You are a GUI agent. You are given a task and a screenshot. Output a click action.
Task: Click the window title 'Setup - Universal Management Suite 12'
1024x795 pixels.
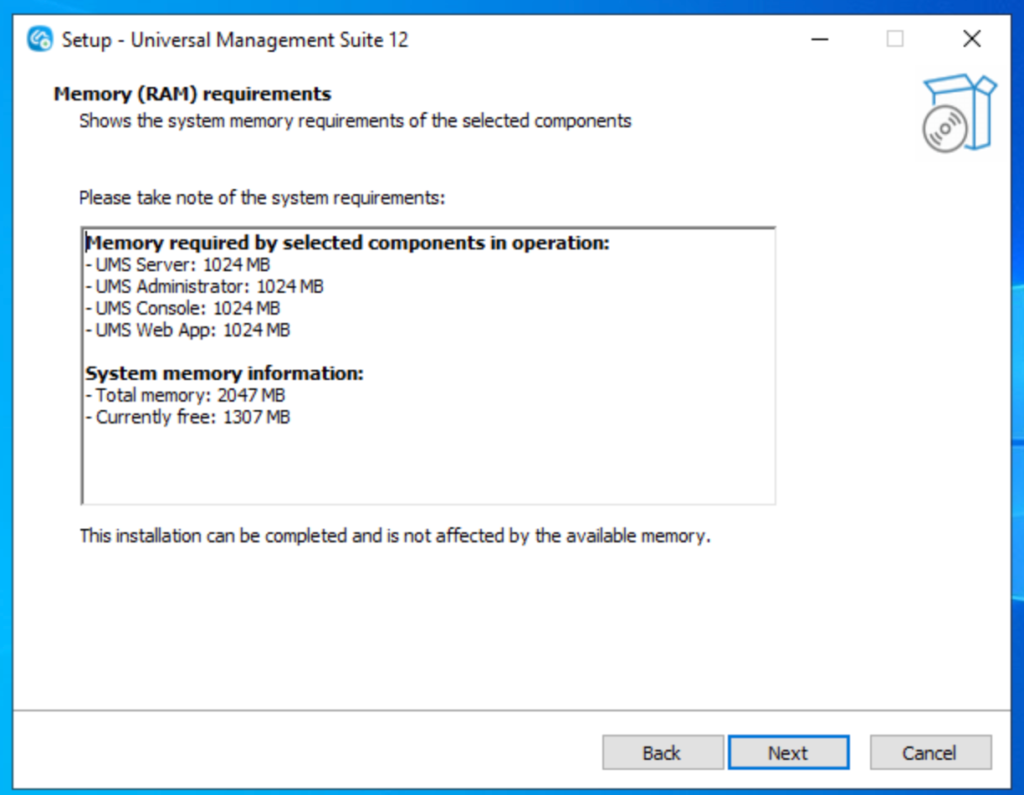click(235, 40)
